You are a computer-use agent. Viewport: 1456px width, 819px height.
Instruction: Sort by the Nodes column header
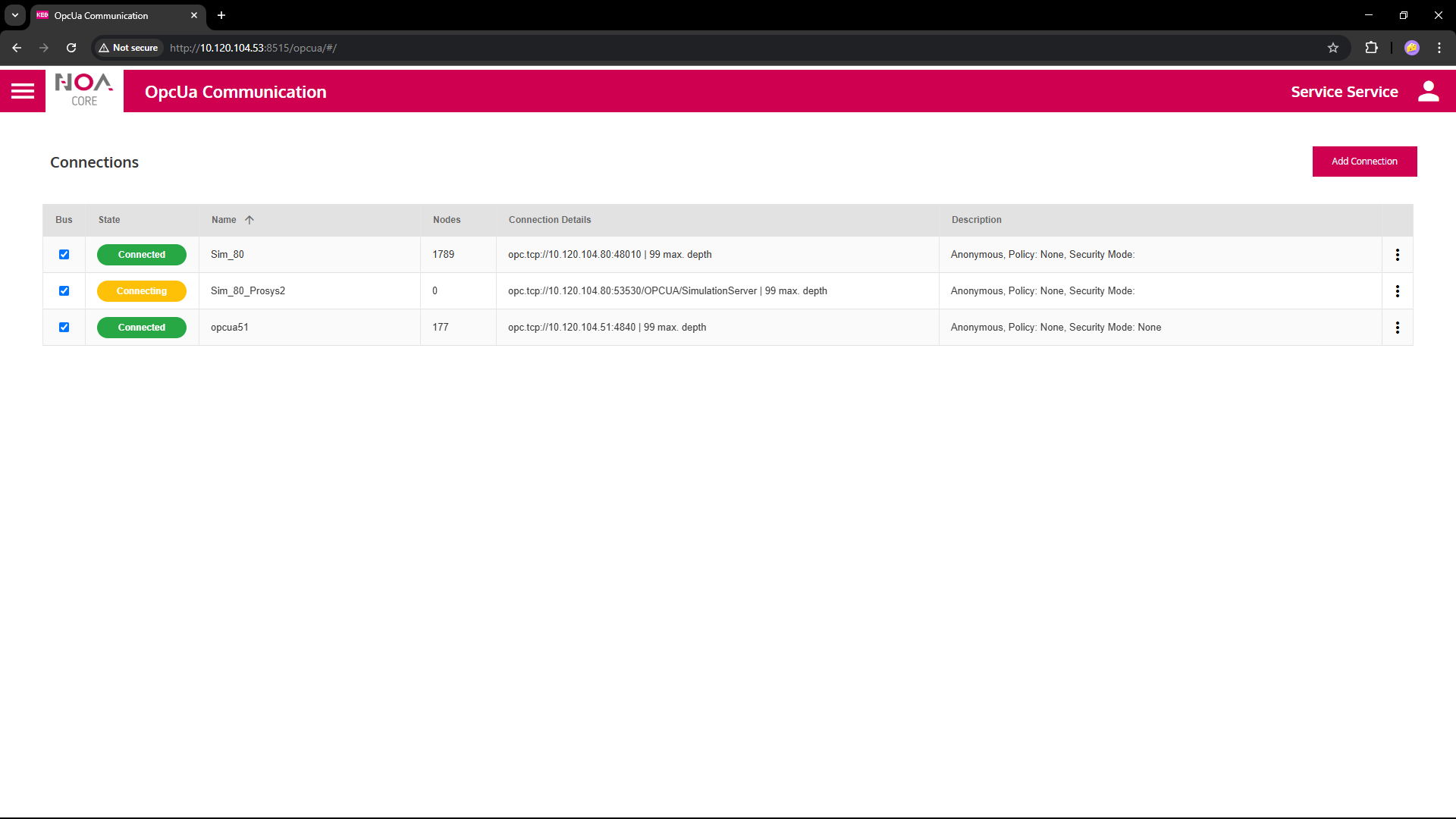coord(447,220)
